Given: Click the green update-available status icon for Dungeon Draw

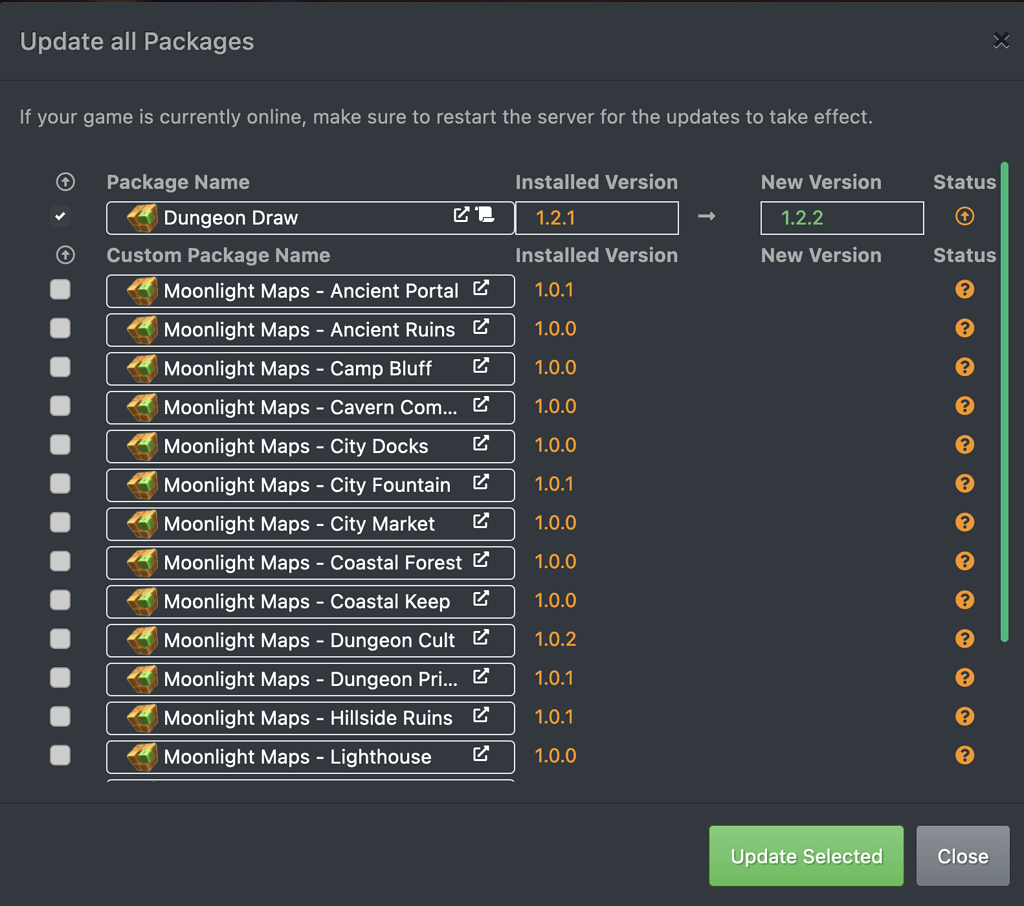Looking at the screenshot, I should point(964,216).
